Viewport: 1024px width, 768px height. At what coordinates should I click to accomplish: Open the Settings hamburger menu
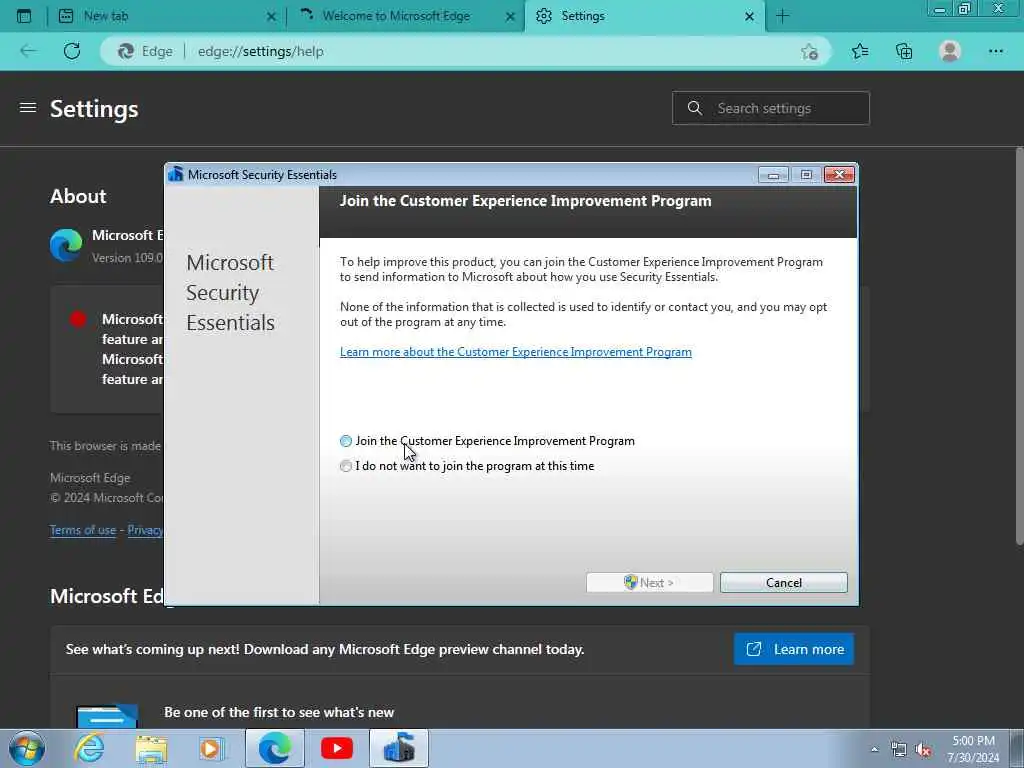[x=27, y=107]
